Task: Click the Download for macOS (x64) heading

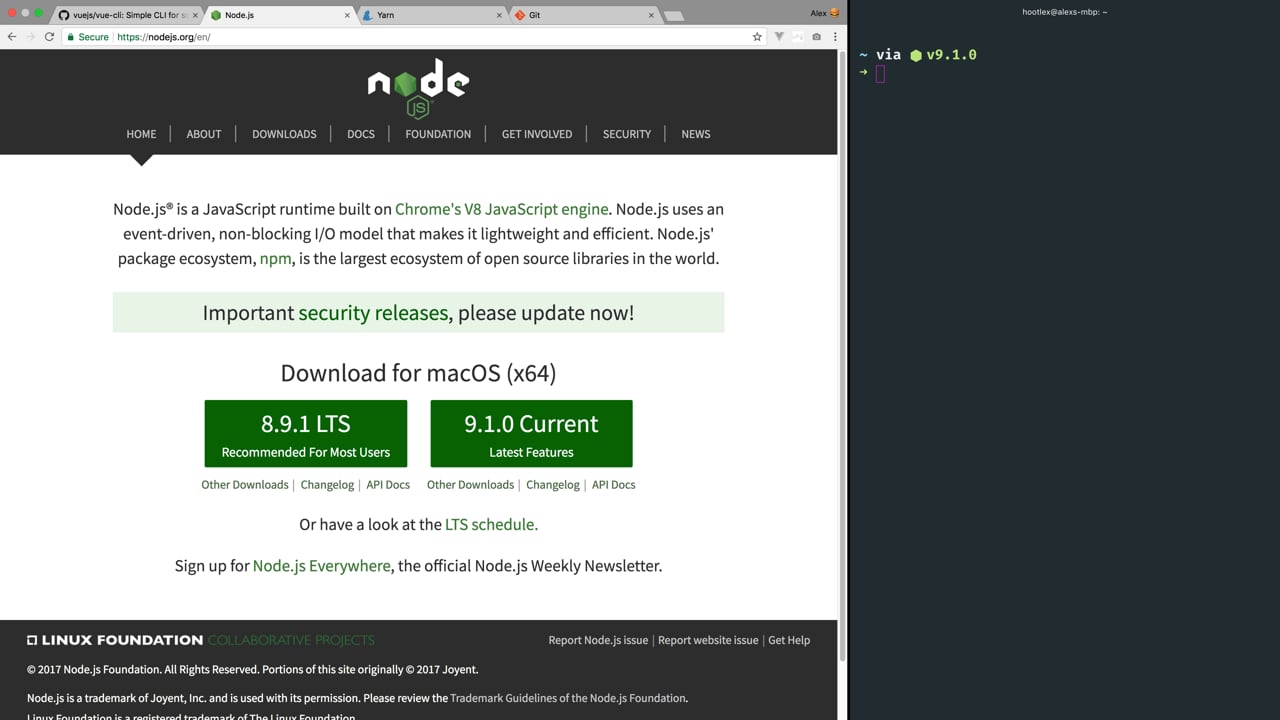Action: coord(418,373)
